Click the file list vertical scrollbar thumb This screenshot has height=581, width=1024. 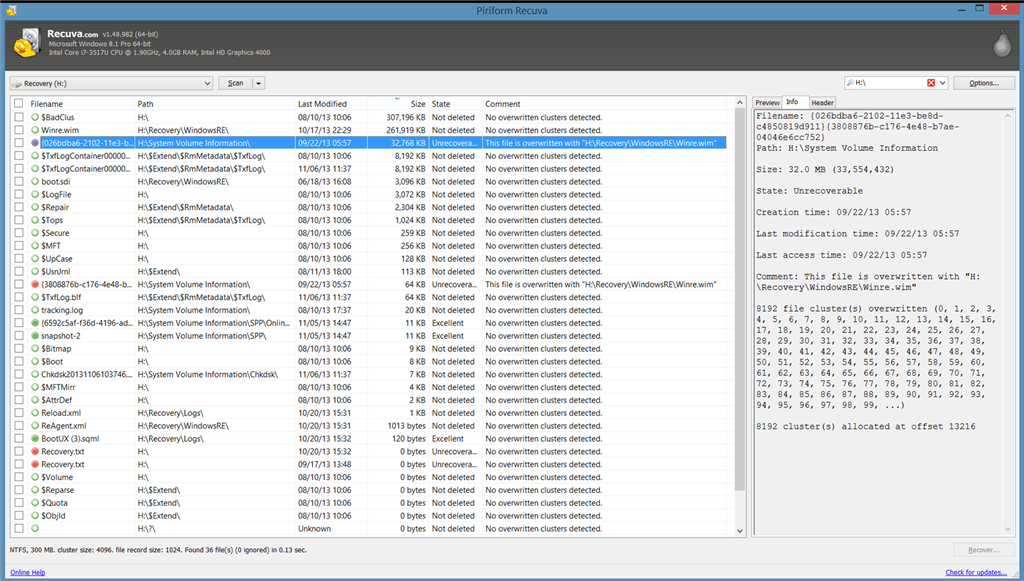point(739,299)
